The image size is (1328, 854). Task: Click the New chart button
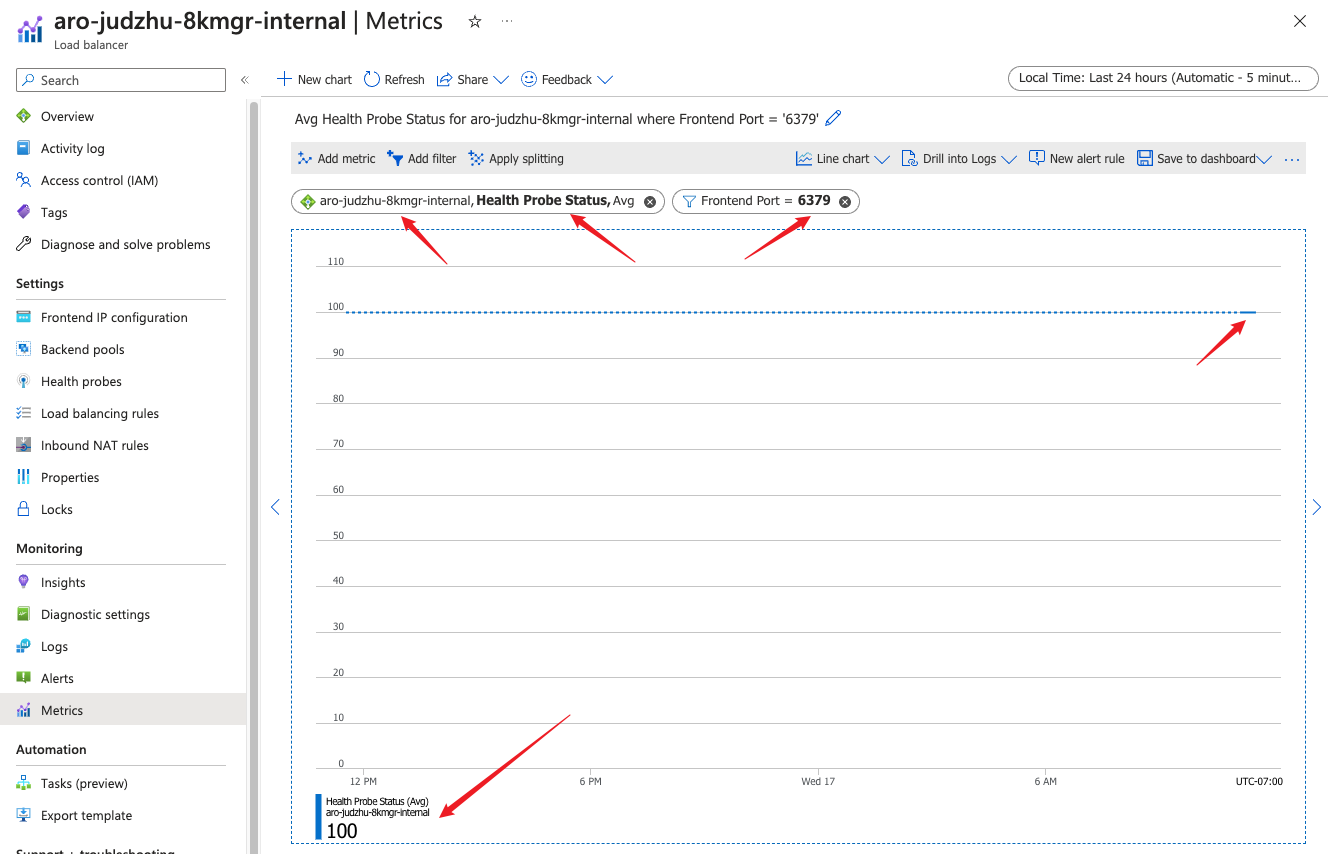tap(313, 79)
